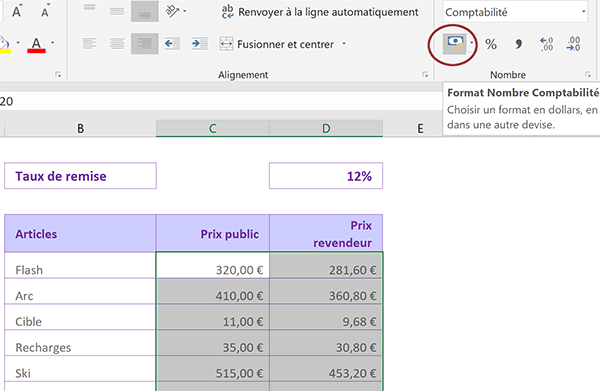Align text to middle of cell

point(117,11)
